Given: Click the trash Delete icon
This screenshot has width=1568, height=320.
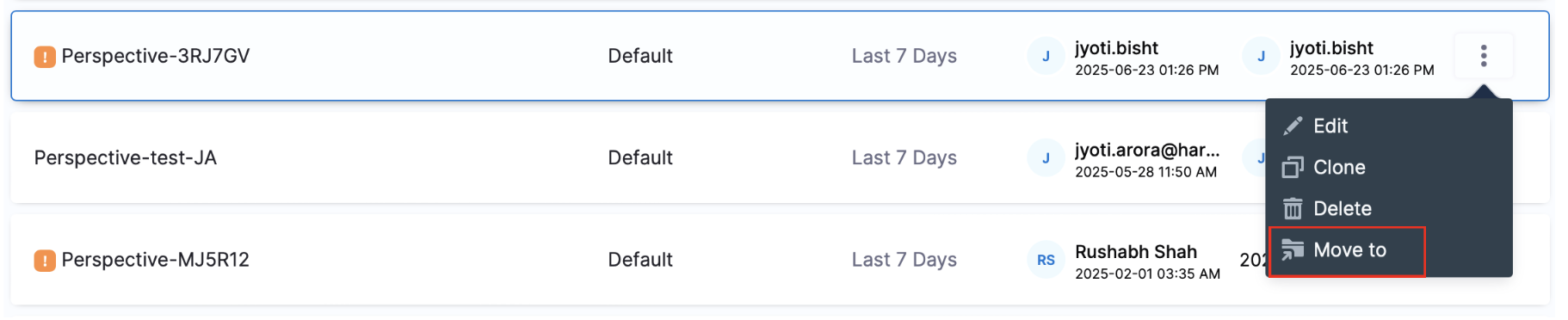Looking at the screenshot, I should tap(1293, 209).
